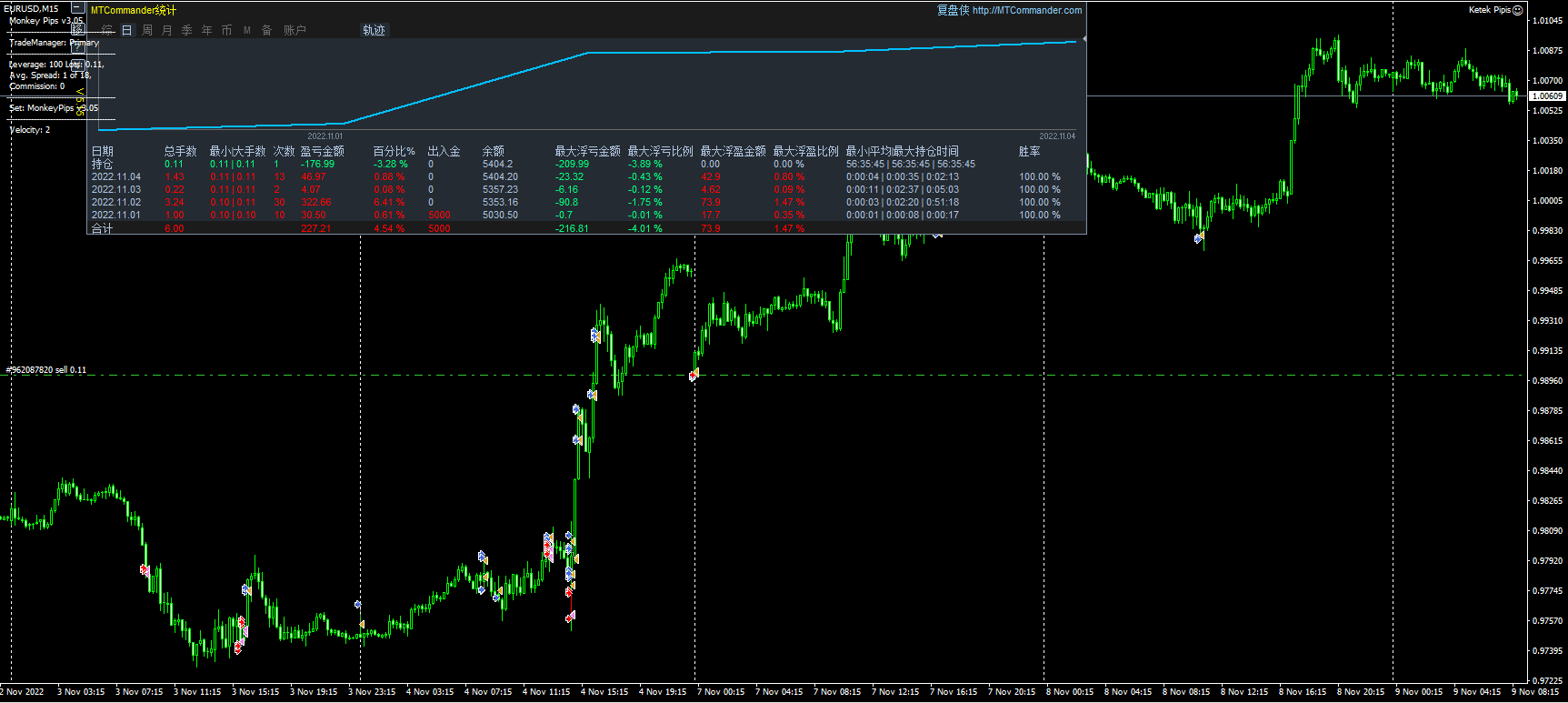The width and height of the screenshot is (1568, 703).
Task: Click the small triangle at the panel's right edge
Action: (1084, 39)
